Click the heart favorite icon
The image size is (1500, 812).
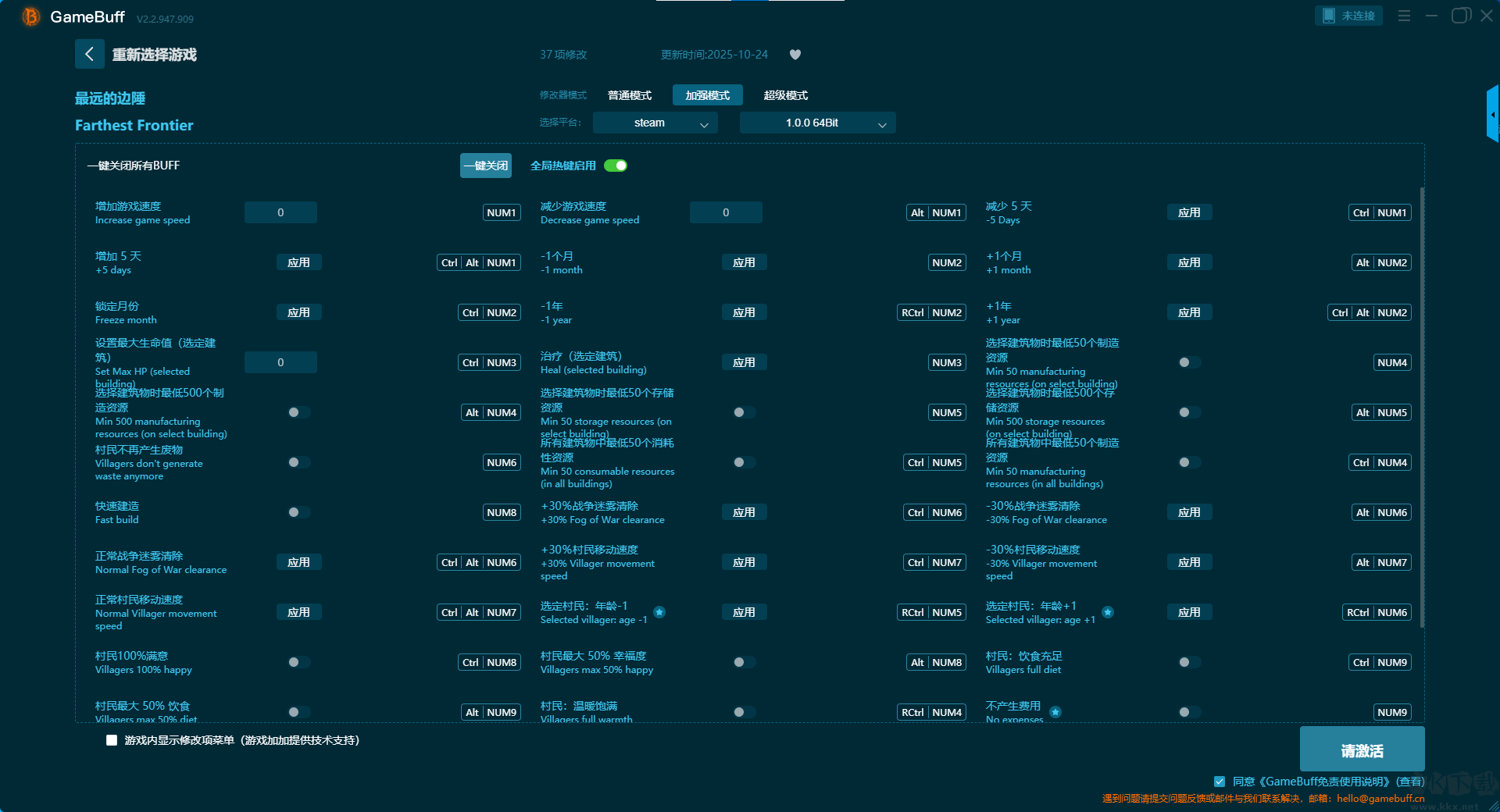coord(795,55)
